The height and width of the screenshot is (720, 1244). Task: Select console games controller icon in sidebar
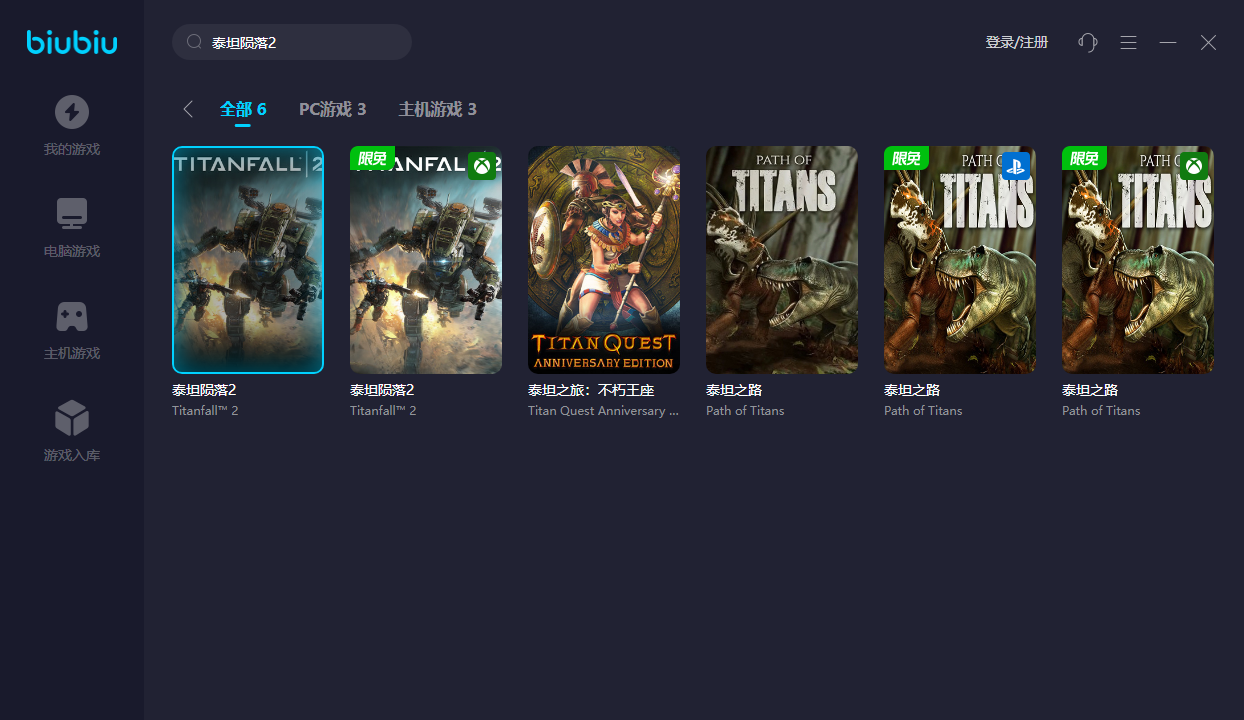point(71,316)
